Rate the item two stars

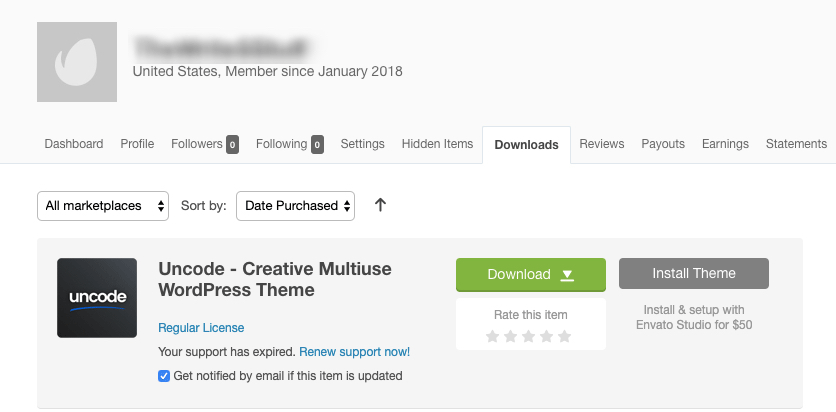pyautogui.click(x=510, y=336)
